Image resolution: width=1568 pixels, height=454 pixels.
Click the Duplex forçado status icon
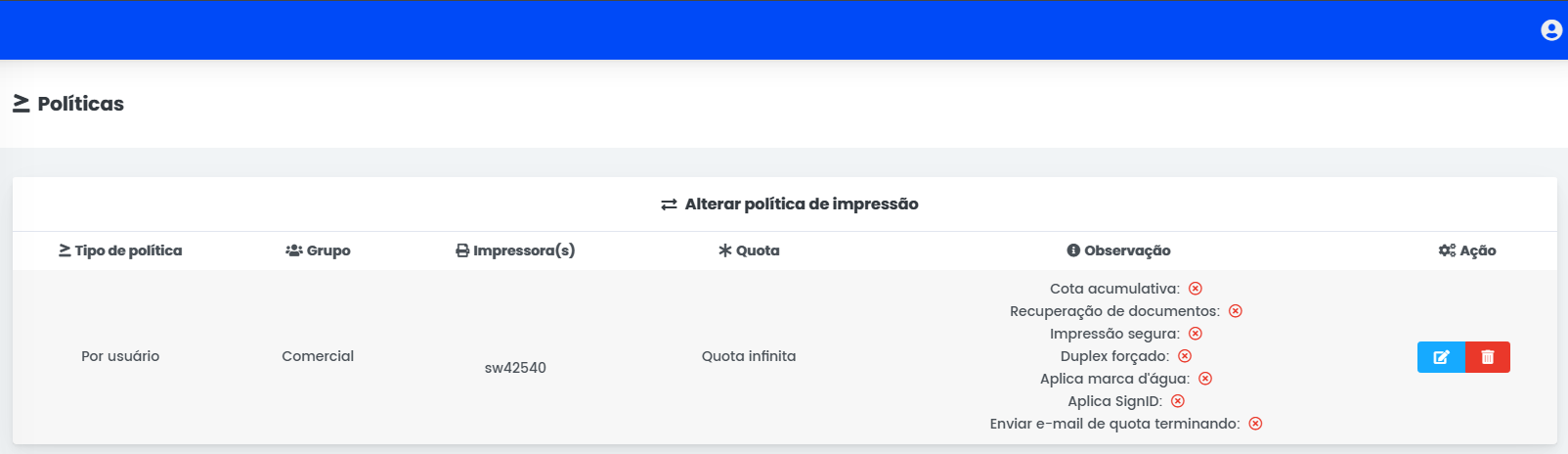pyautogui.click(x=1185, y=356)
